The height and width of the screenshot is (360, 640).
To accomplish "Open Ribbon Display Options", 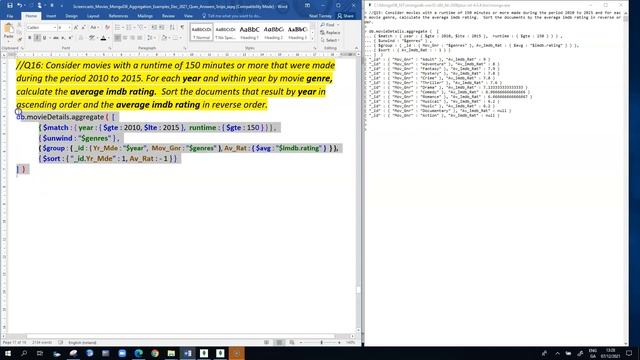I will (307, 6).
